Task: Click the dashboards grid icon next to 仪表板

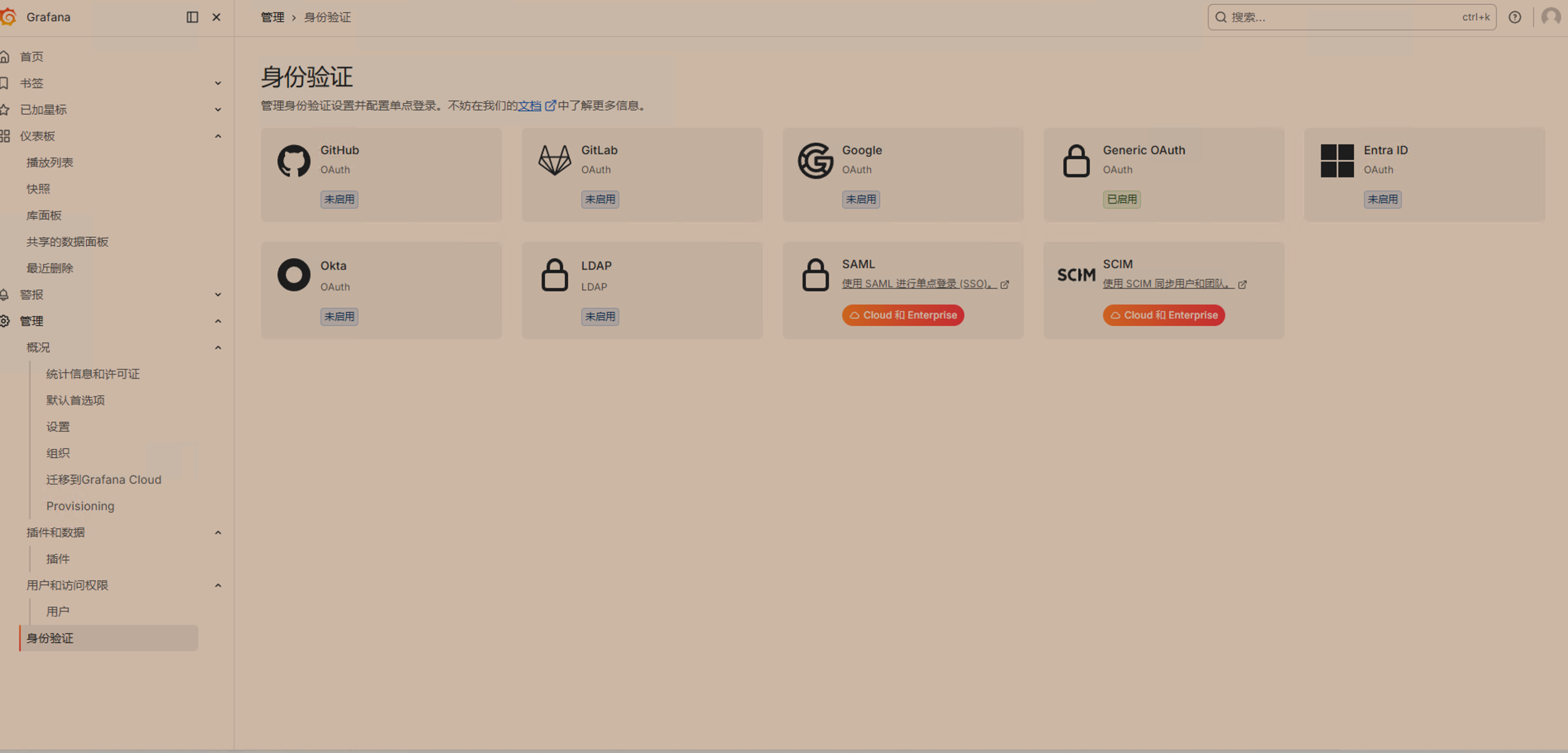Action: coord(4,136)
